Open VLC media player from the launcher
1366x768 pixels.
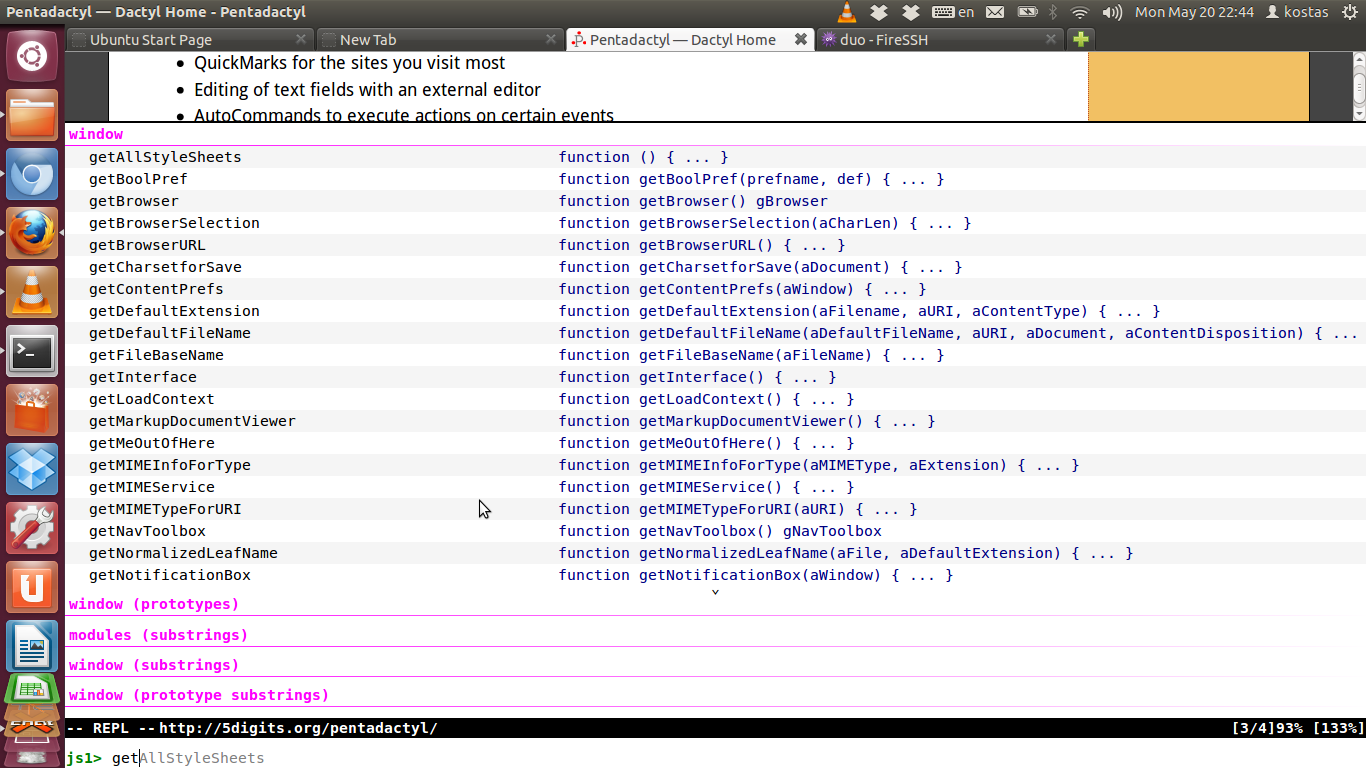(x=32, y=292)
